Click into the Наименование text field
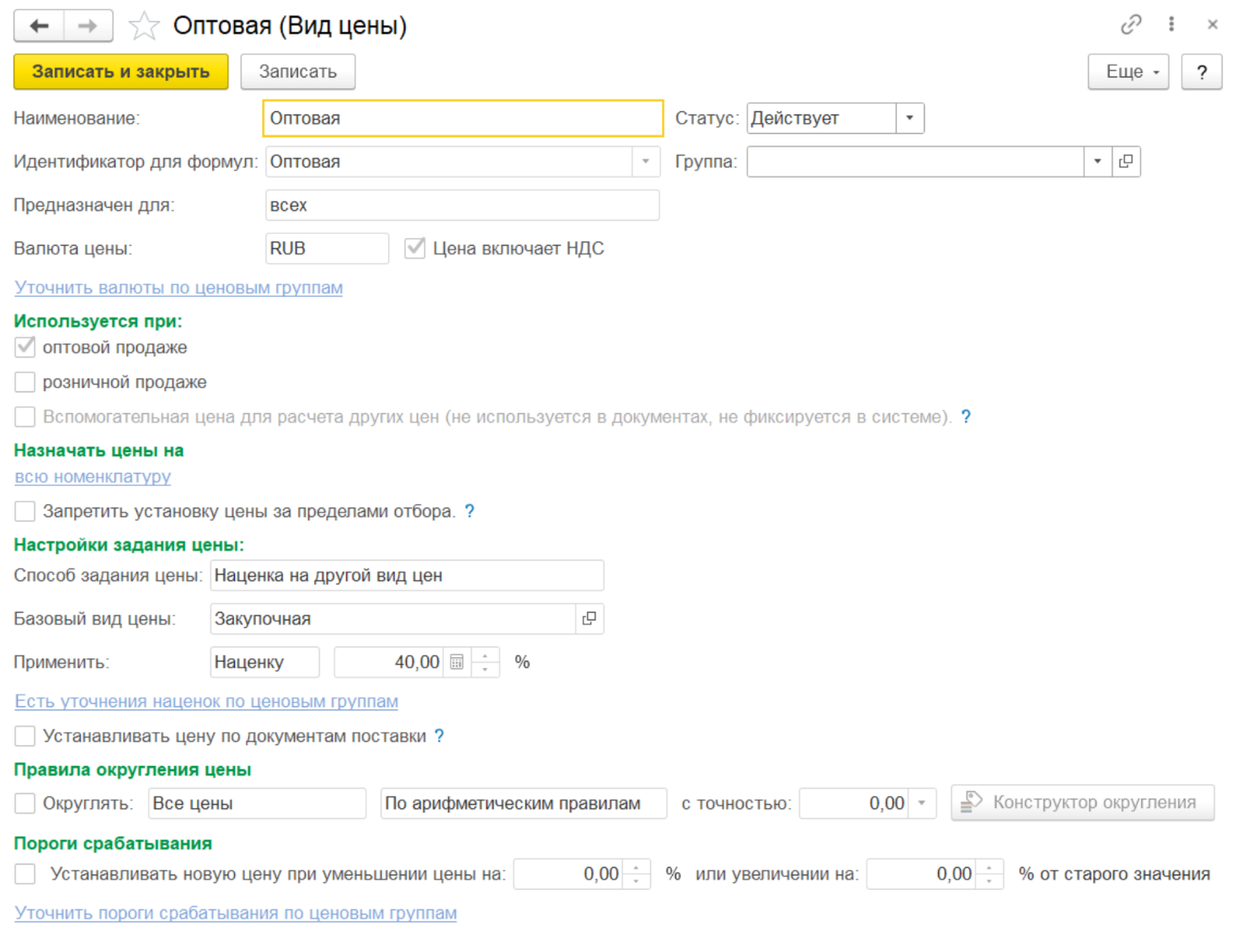 click(x=462, y=119)
